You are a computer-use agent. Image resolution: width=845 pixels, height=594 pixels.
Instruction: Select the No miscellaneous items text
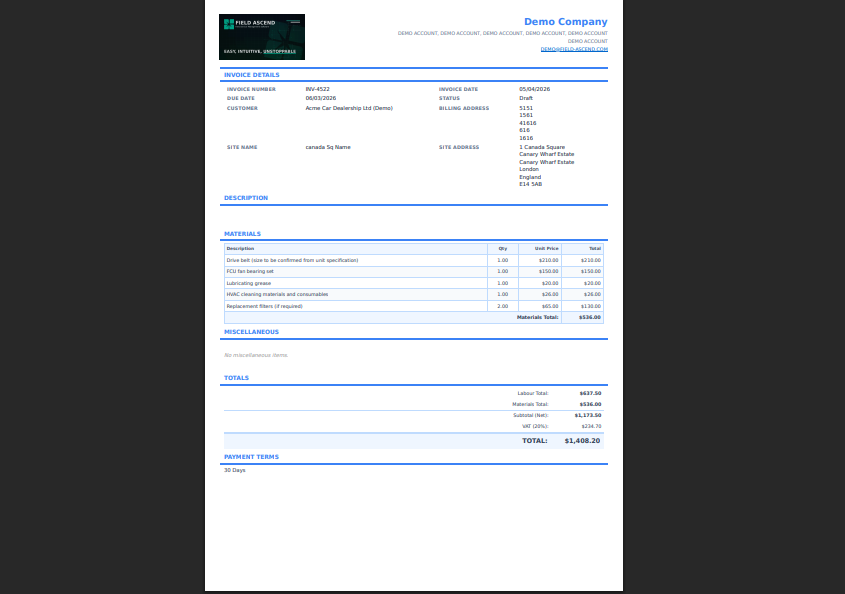click(x=256, y=355)
